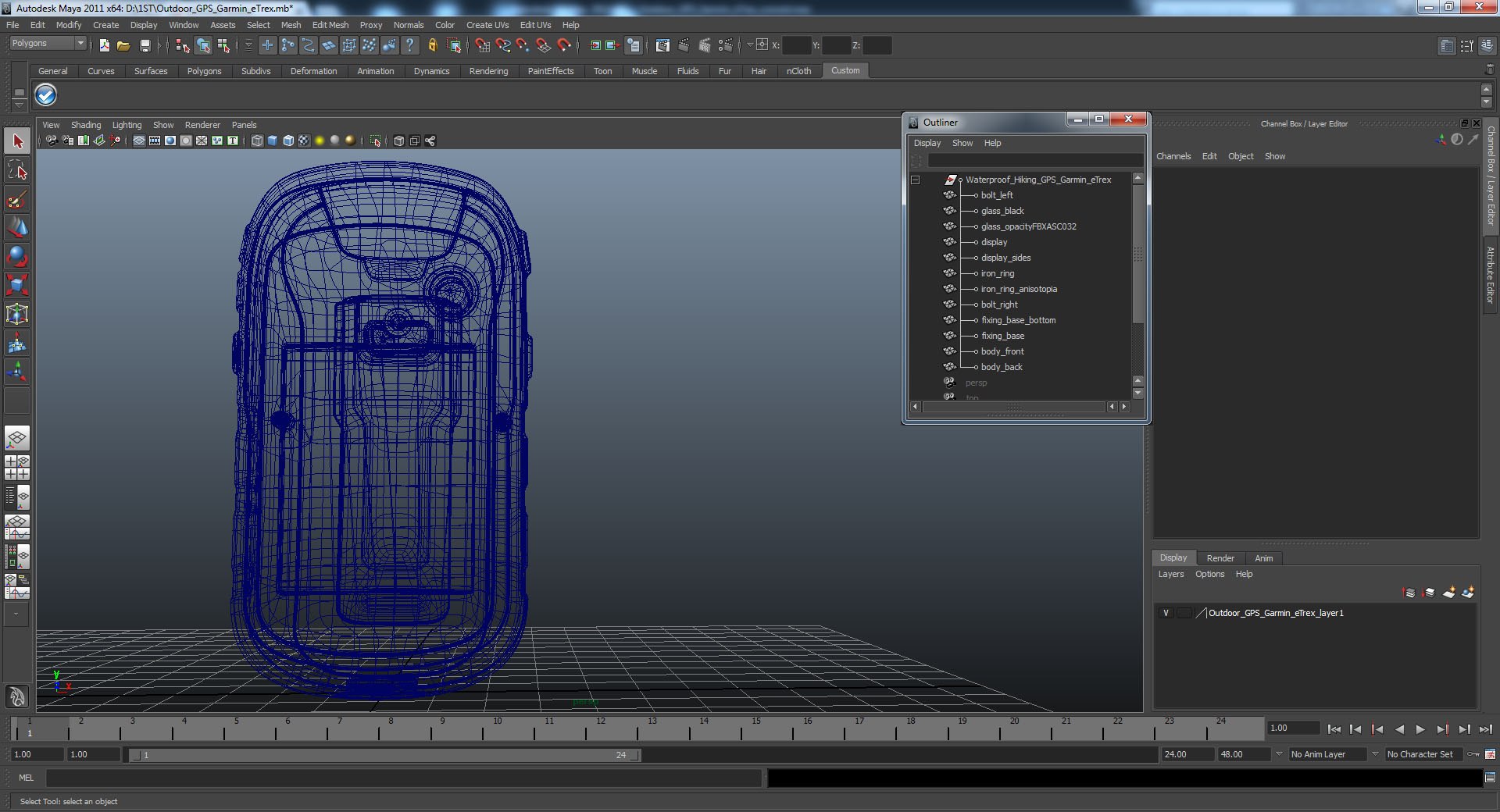Click the MEL command input field
The image size is (1500, 812).
click(x=403, y=778)
